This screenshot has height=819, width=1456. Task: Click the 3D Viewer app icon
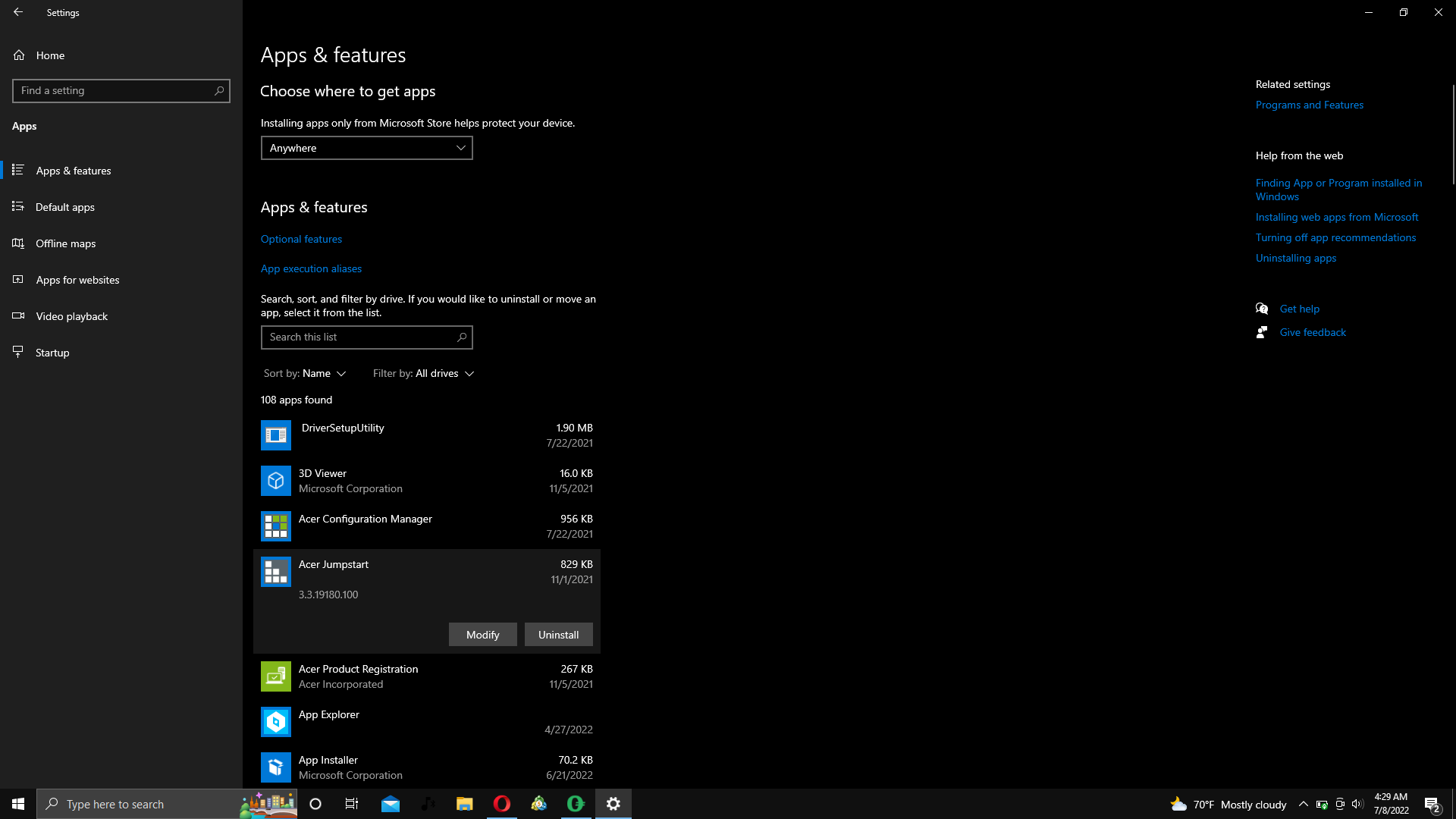(275, 481)
